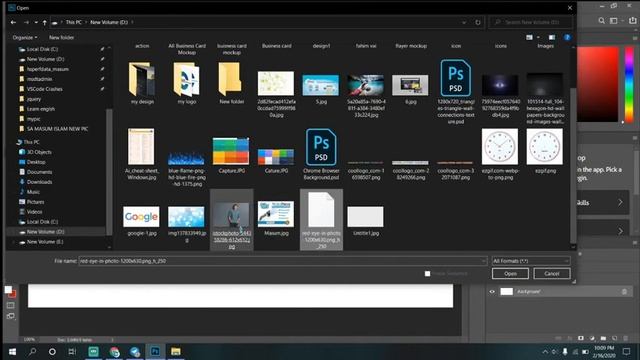
Task: Change Photoshop screen mode icon
Action: pyautogui.click(x=11, y=316)
